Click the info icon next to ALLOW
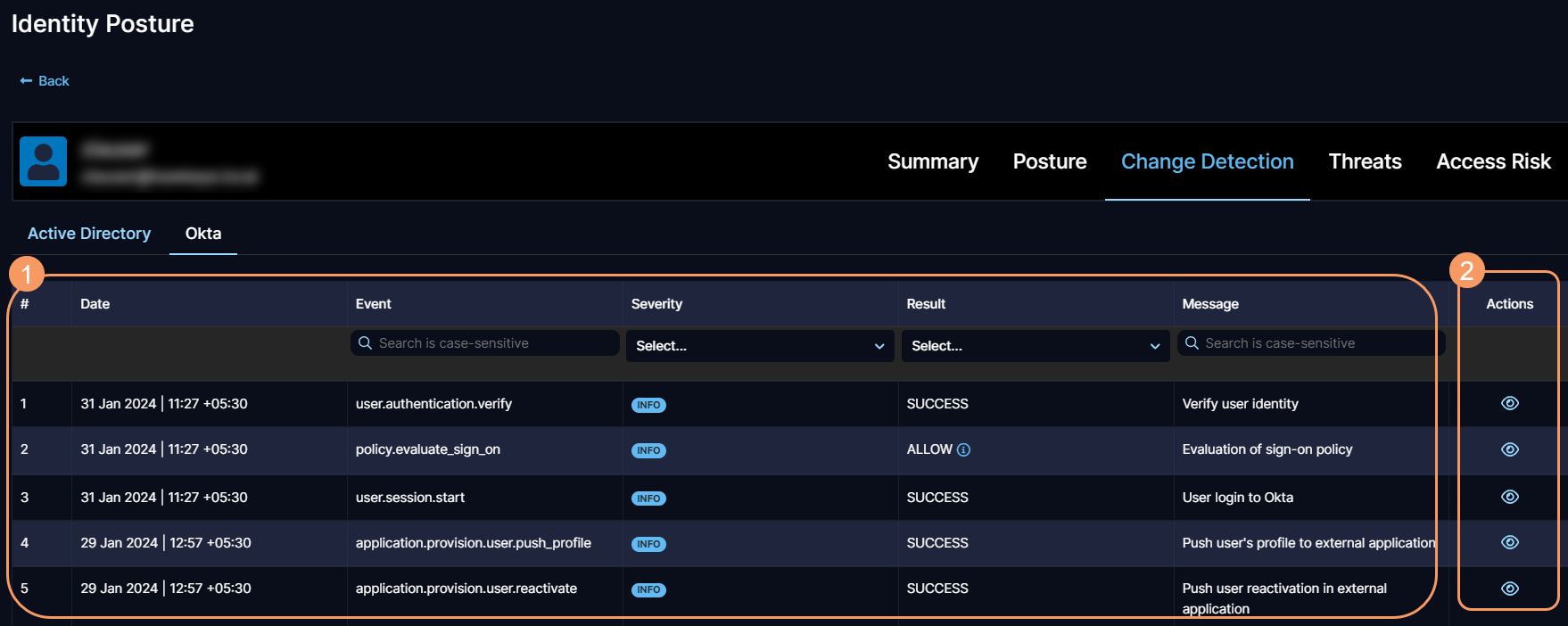The height and width of the screenshot is (626, 1568). 963,449
